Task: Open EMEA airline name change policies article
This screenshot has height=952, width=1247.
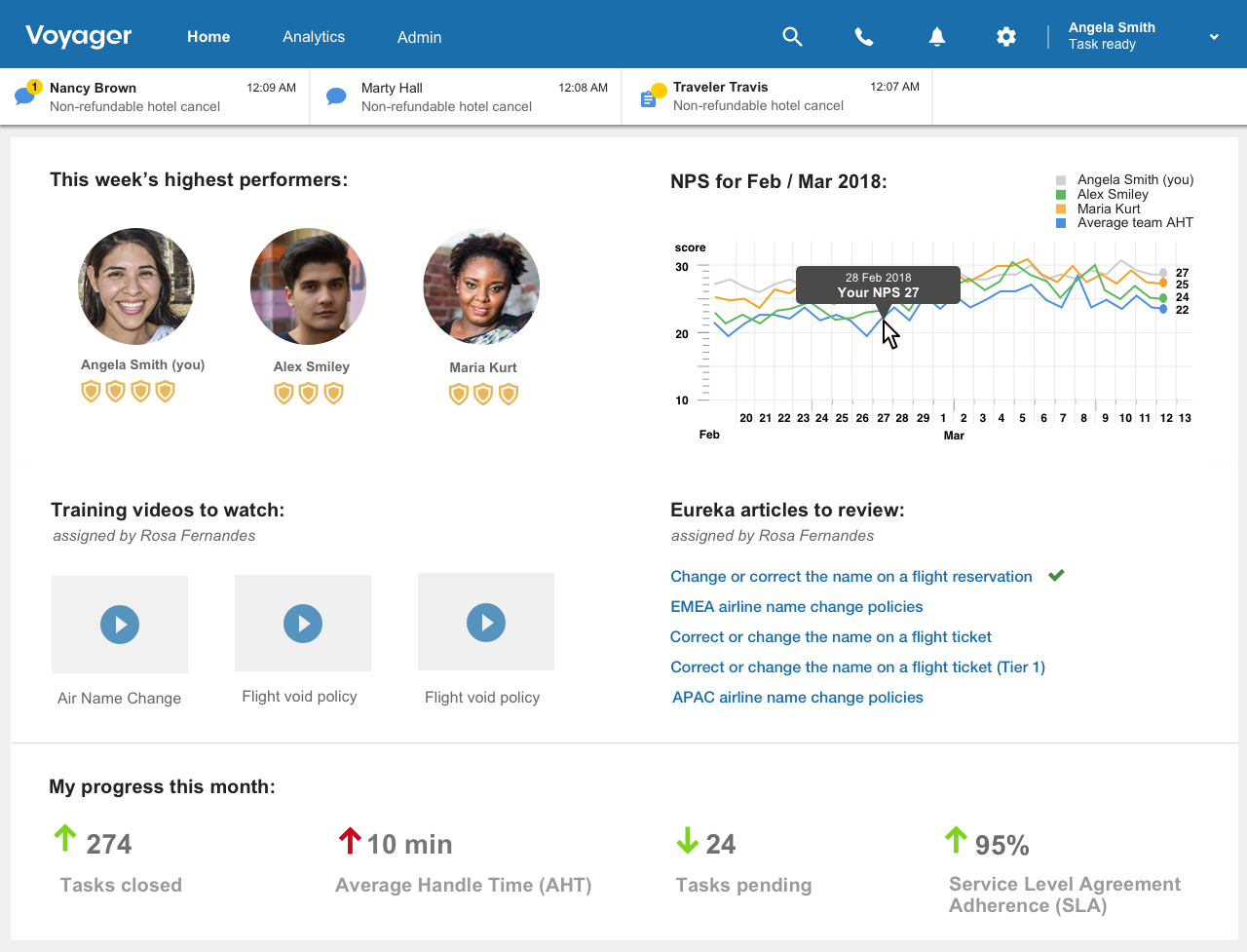Action: [796, 607]
